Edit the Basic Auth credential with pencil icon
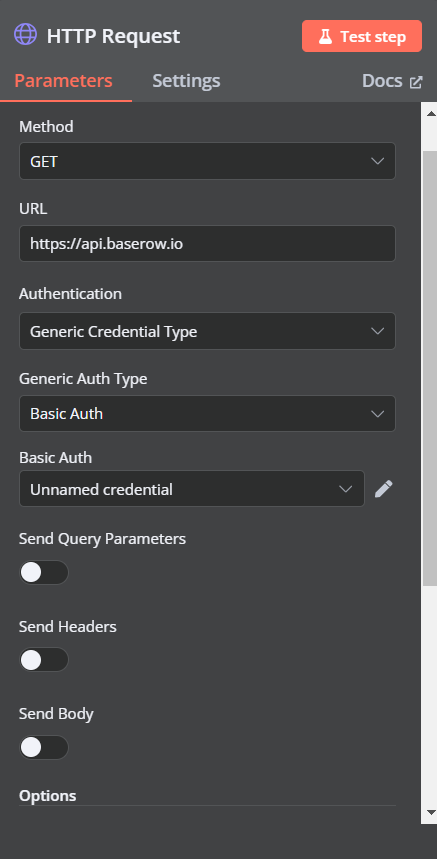 point(383,489)
